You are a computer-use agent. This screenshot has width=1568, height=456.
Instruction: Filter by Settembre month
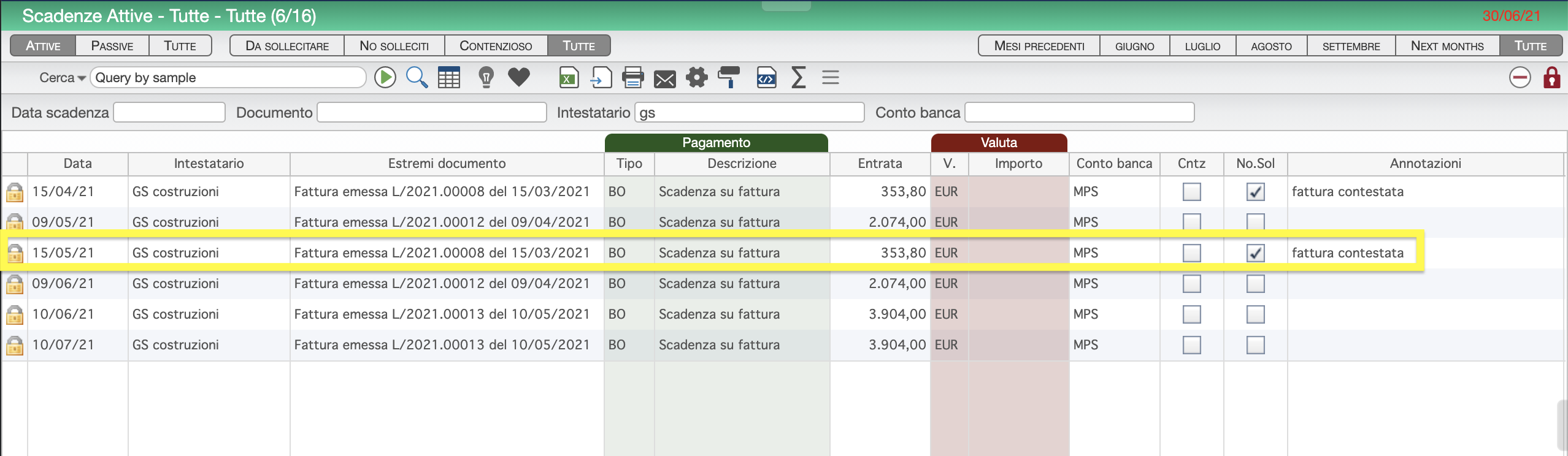[1351, 46]
